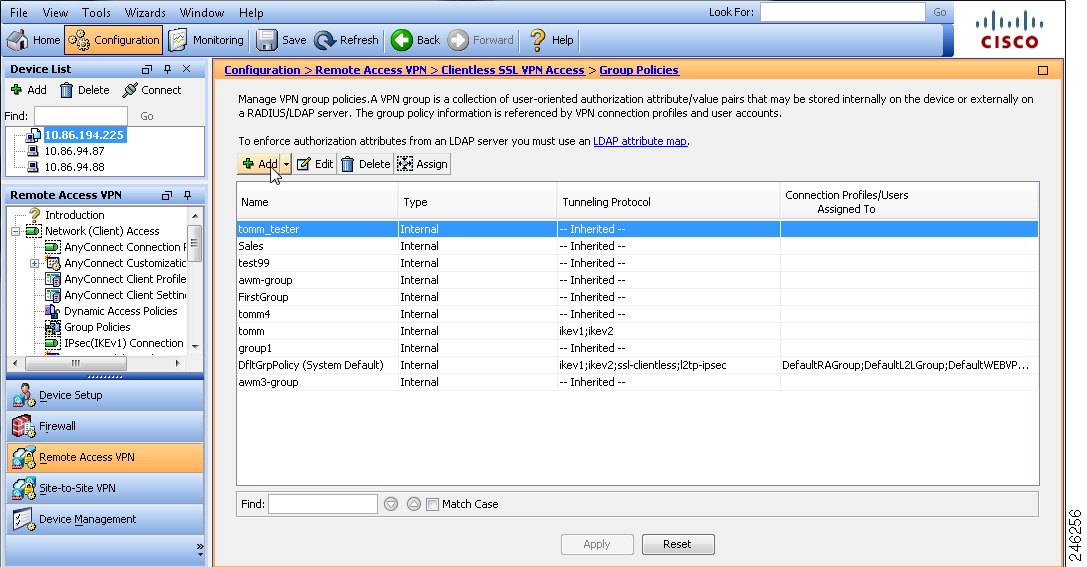Open the Add button dropdown arrow
The image size is (1087, 567).
coord(286,164)
